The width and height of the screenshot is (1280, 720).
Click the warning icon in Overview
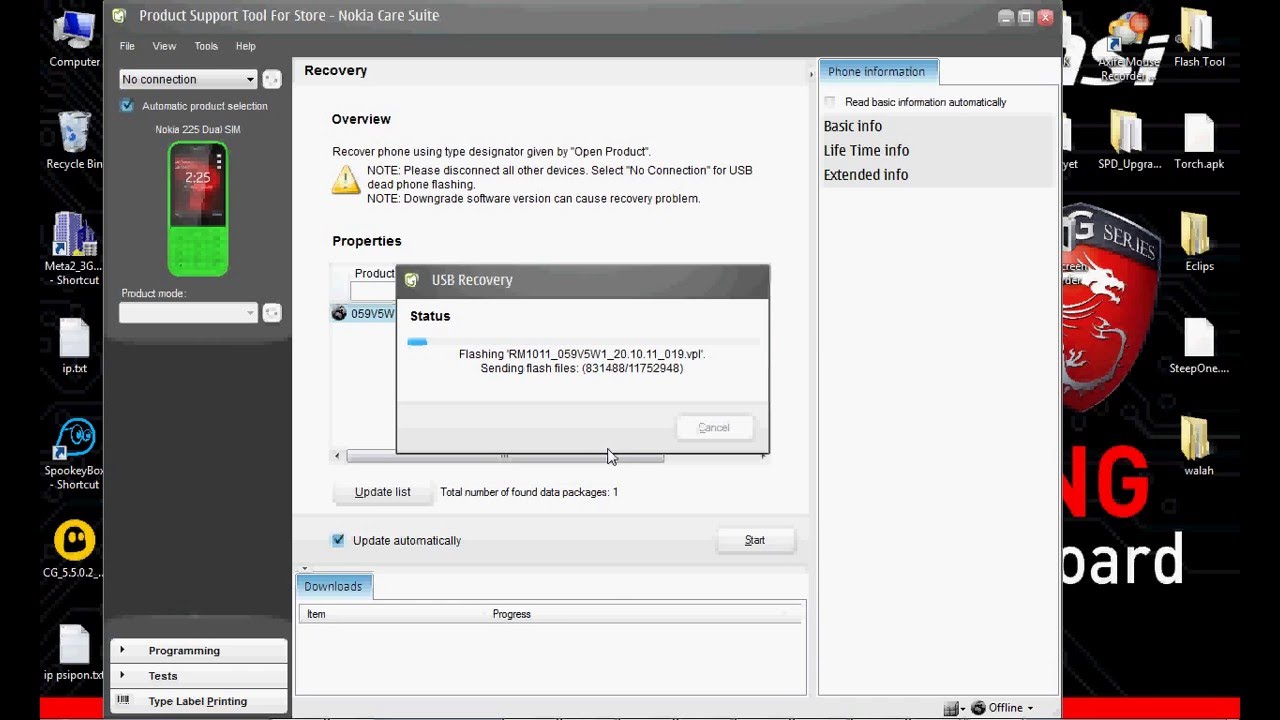point(346,179)
